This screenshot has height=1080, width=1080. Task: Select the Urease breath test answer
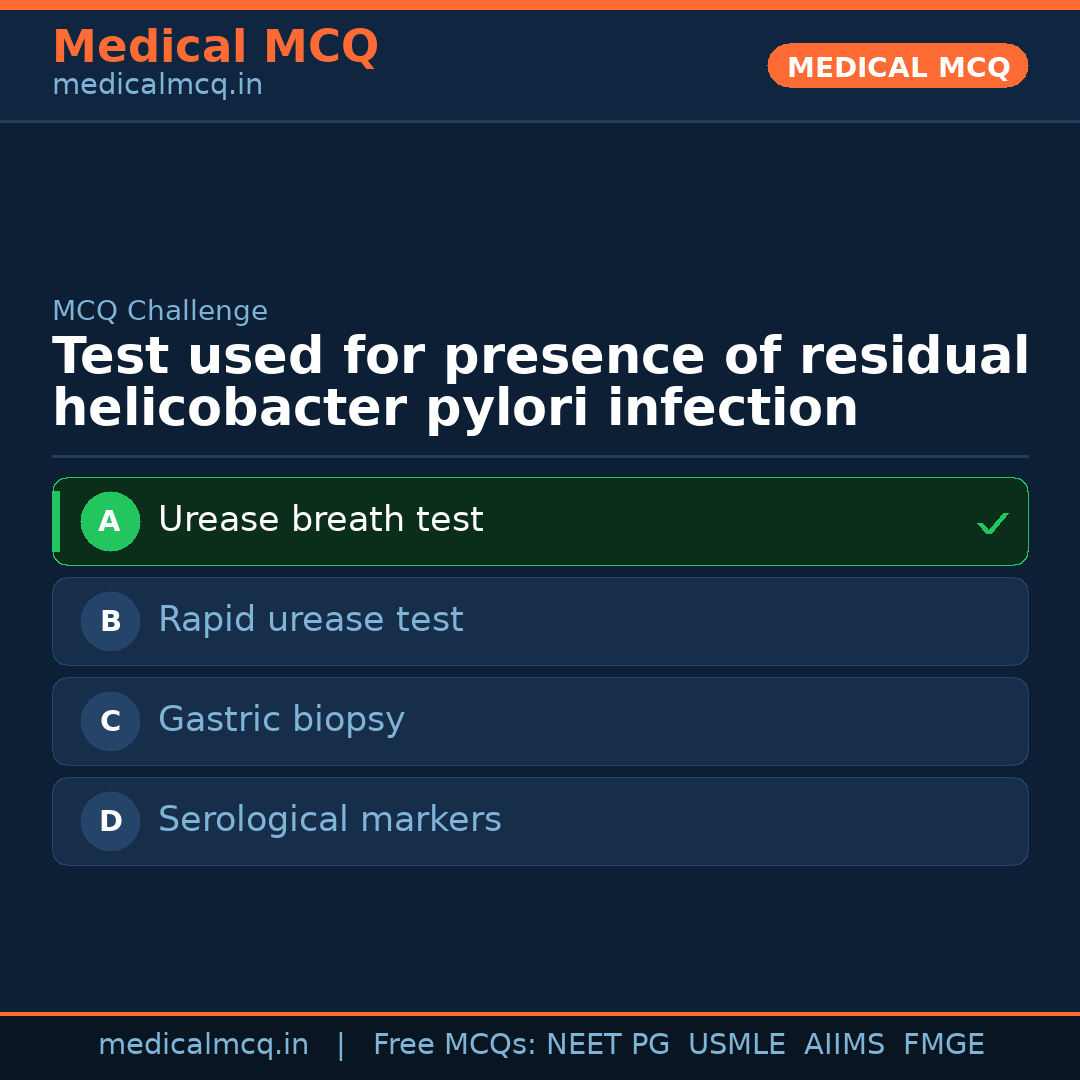[320, 520]
